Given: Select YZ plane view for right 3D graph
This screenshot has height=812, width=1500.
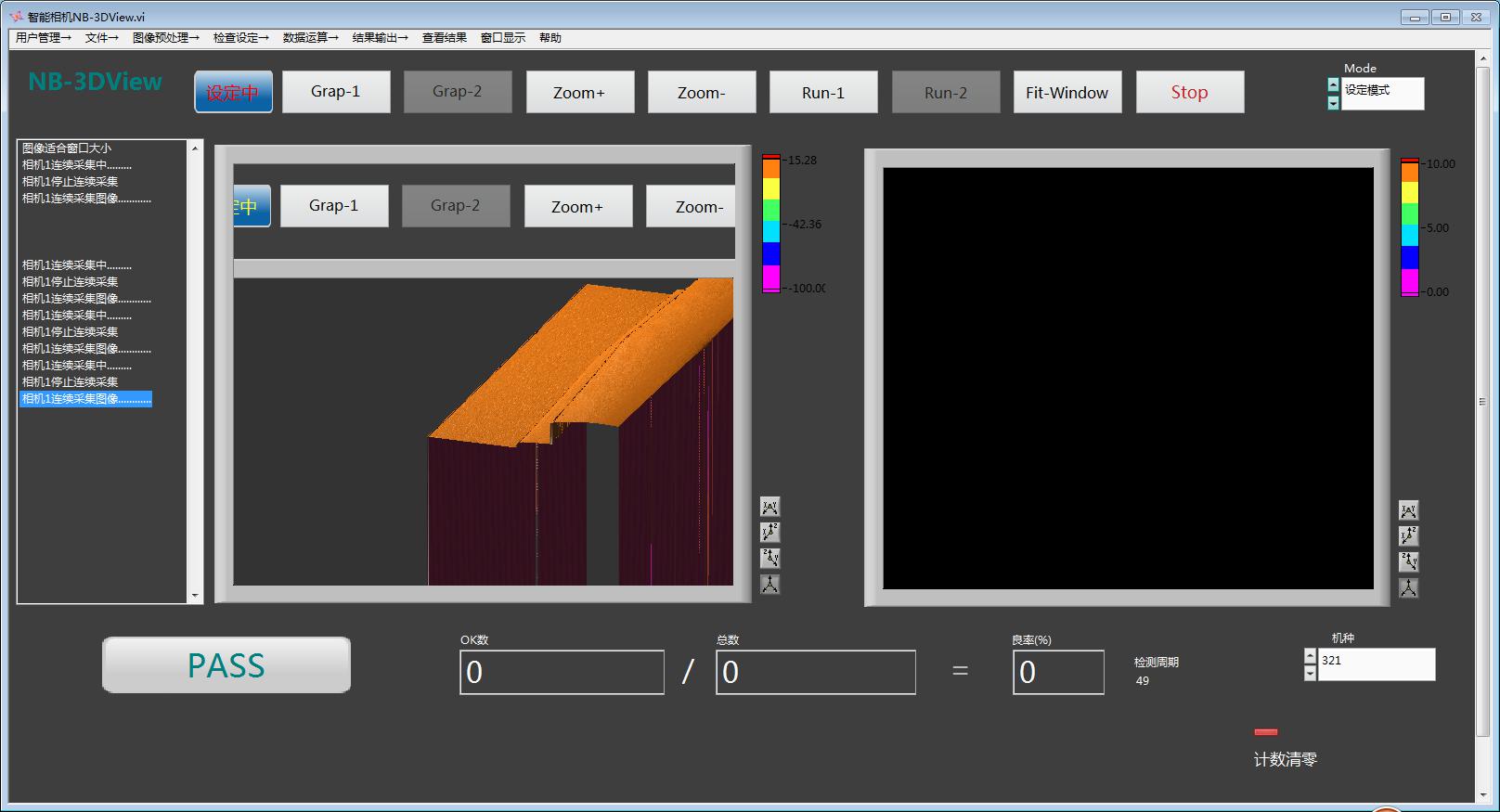Looking at the screenshot, I should [x=1408, y=562].
